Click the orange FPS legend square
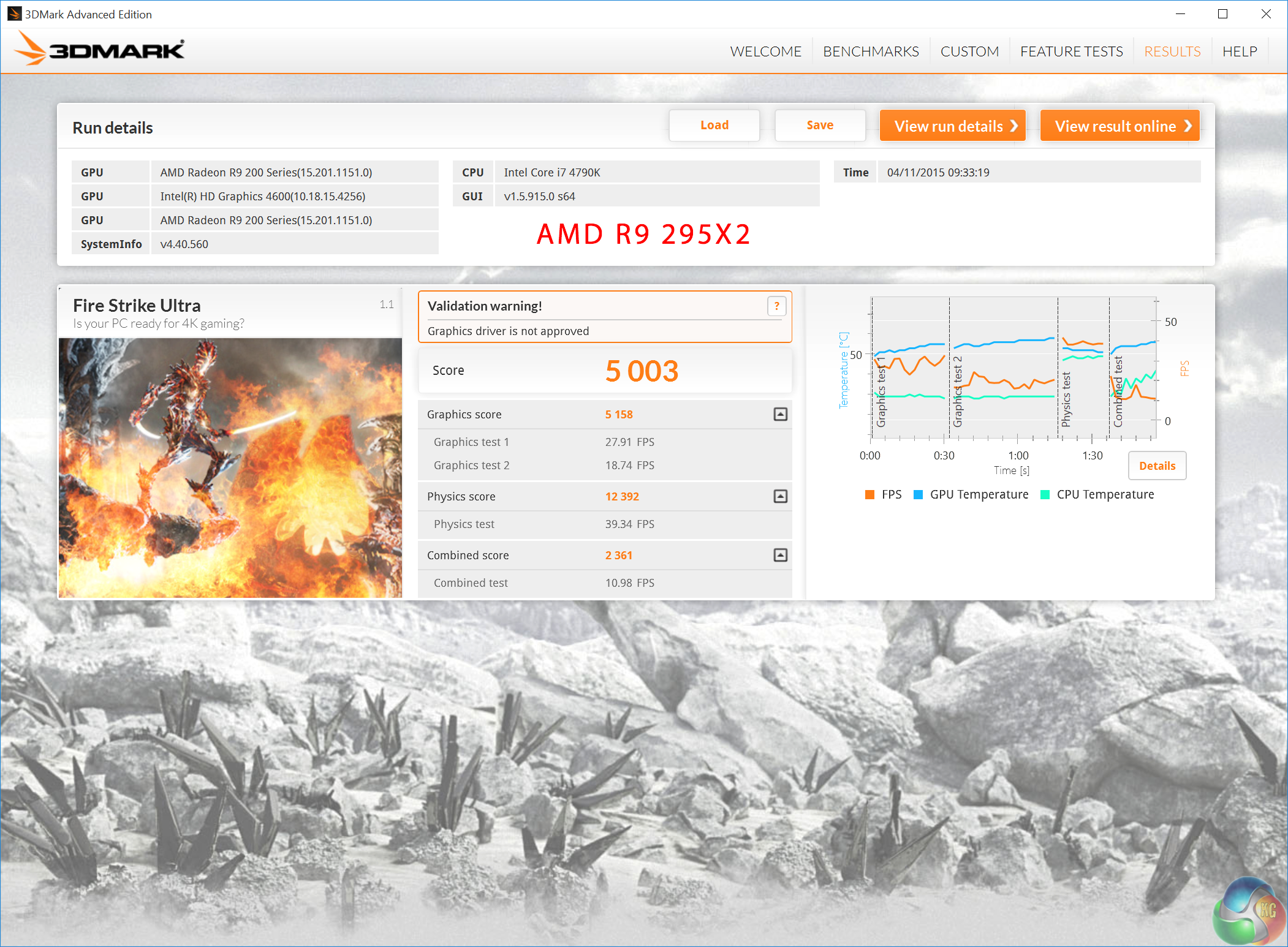The width and height of the screenshot is (1288, 947). tap(869, 495)
